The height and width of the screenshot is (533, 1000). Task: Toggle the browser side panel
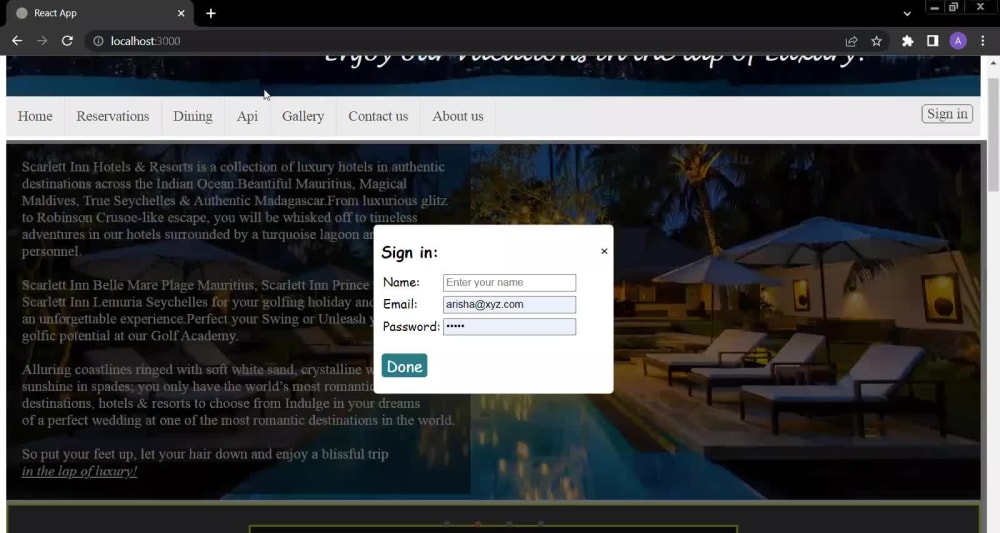[x=932, y=41]
